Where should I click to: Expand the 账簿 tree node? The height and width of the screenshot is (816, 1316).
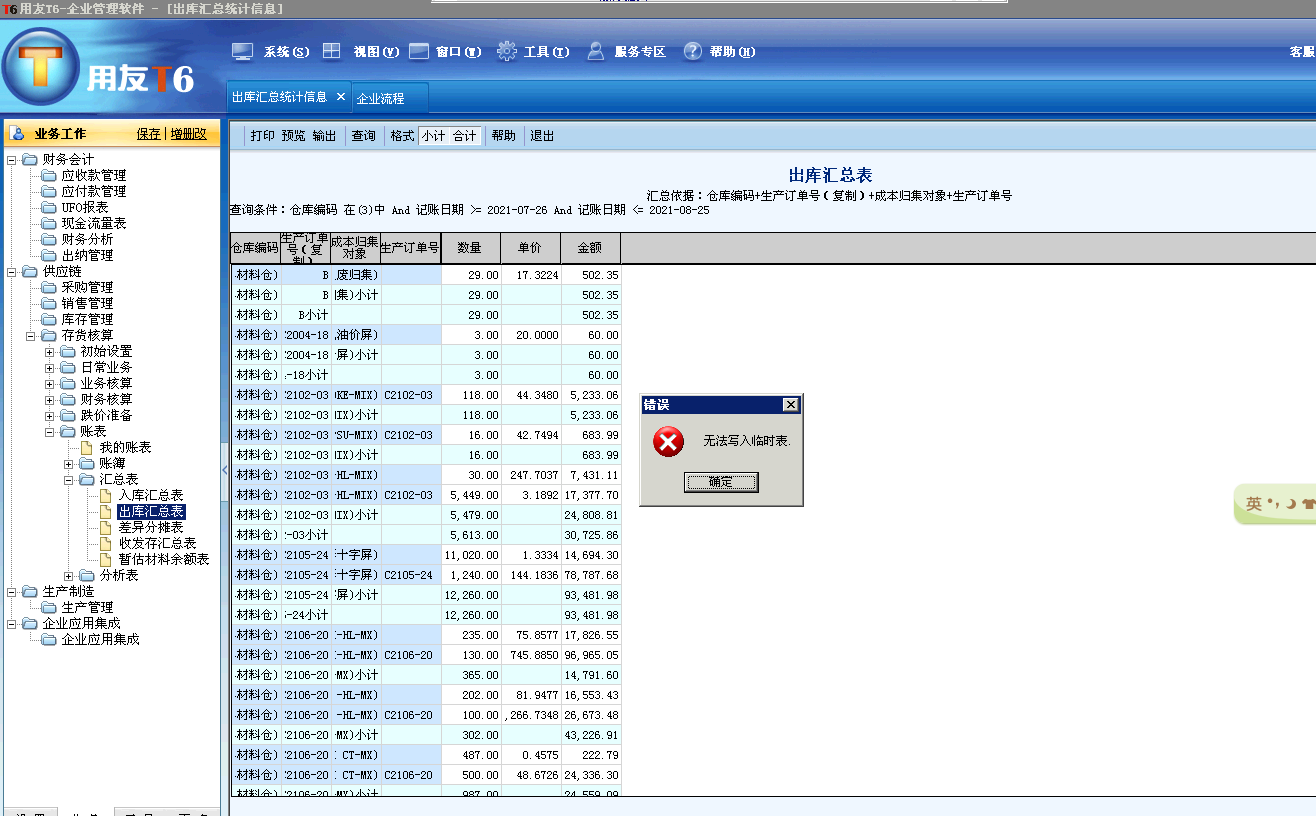69,463
